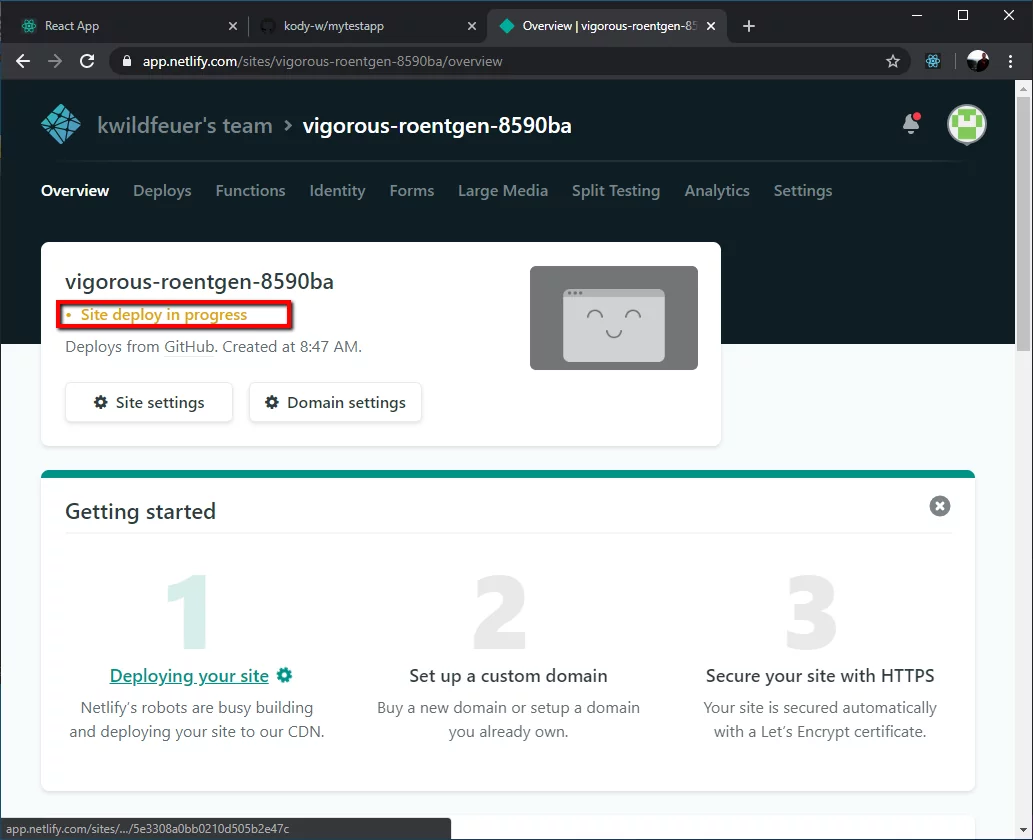Click the site preview thumbnail

[613, 318]
